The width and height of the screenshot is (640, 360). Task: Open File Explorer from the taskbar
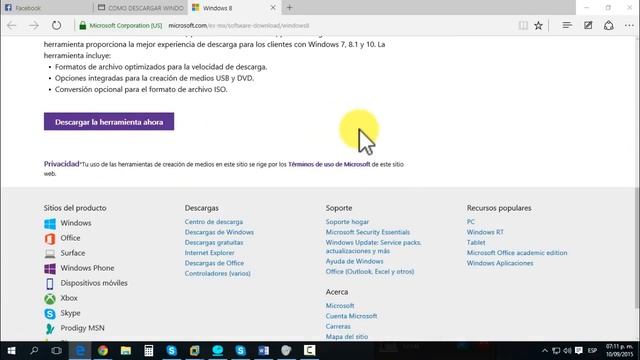(126, 351)
